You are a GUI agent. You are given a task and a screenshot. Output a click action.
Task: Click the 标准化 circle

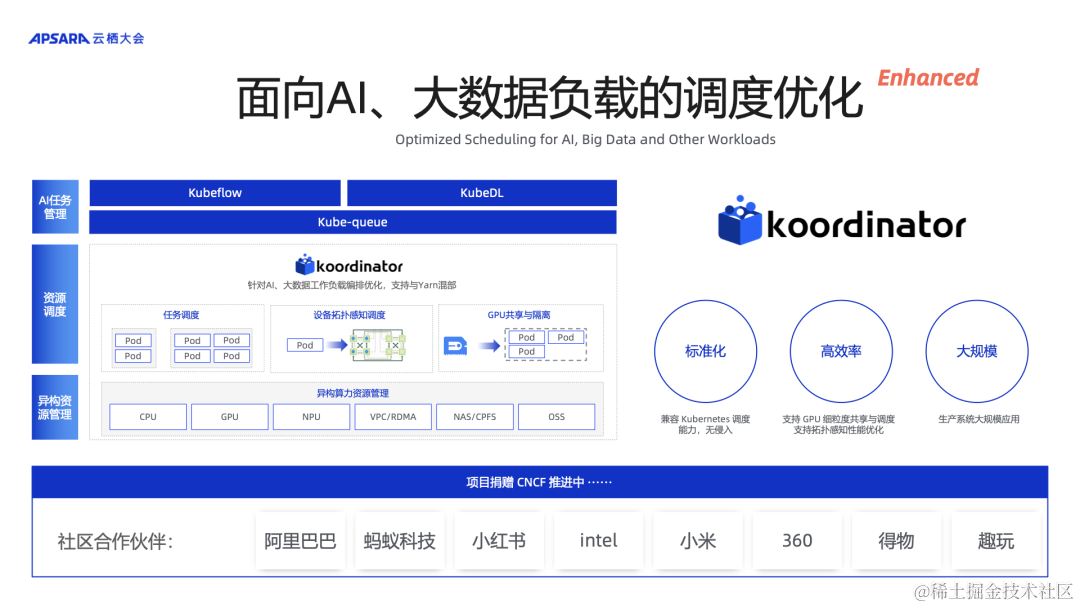coord(705,351)
